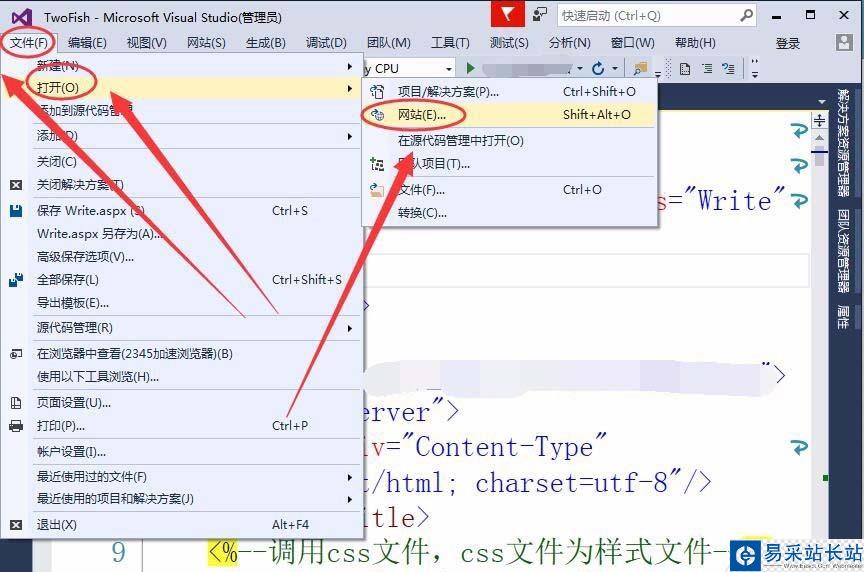Viewport: 864px width, 572px height.
Task: Open the 属性 side tab
Action: [x=843, y=317]
